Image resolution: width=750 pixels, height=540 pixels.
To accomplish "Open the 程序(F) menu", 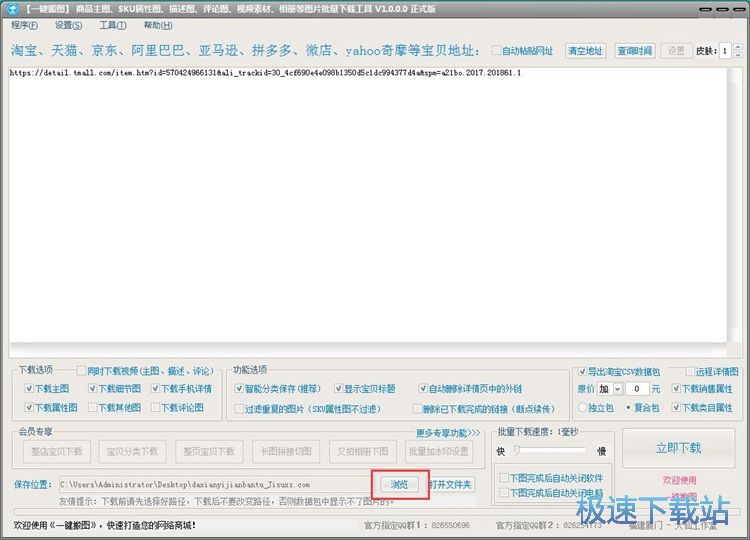I will click(x=24, y=25).
